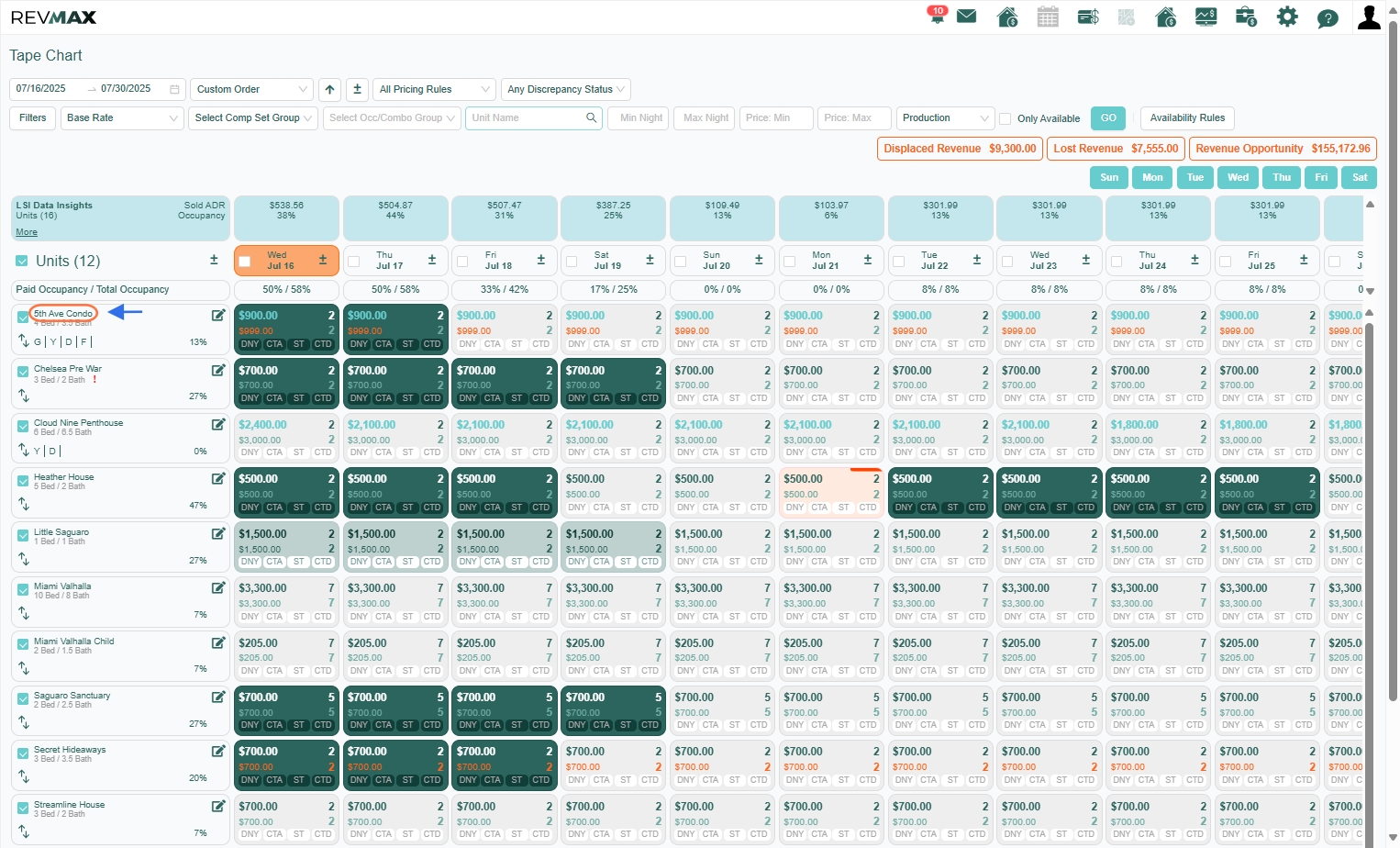
Task: Click plus-minus icon on Wed Jul 16
Action: tap(323, 261)
